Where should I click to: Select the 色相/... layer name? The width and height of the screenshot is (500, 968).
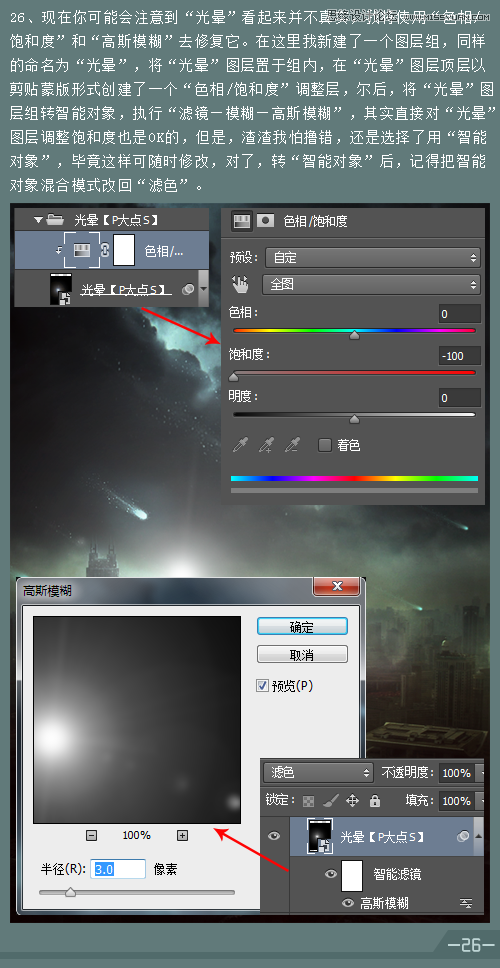coord(164,251)
